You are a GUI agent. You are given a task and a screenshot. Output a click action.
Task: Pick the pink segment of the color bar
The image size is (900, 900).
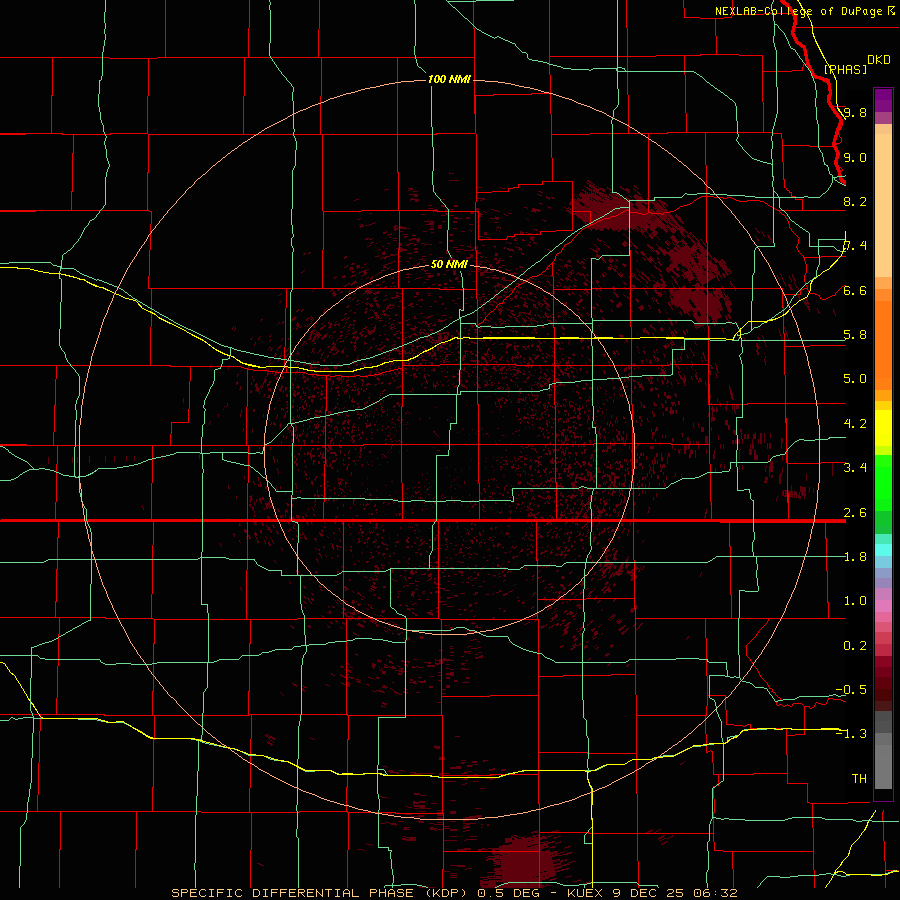pyautogui.click(x=883, y=606)
